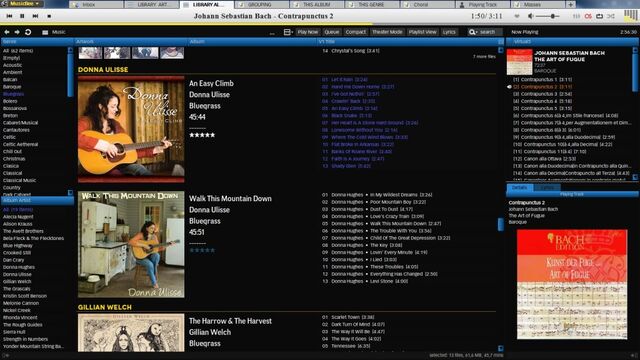Switch to the GROUPING tab
Screen dimensions: 640x360
tap(259, 4)
